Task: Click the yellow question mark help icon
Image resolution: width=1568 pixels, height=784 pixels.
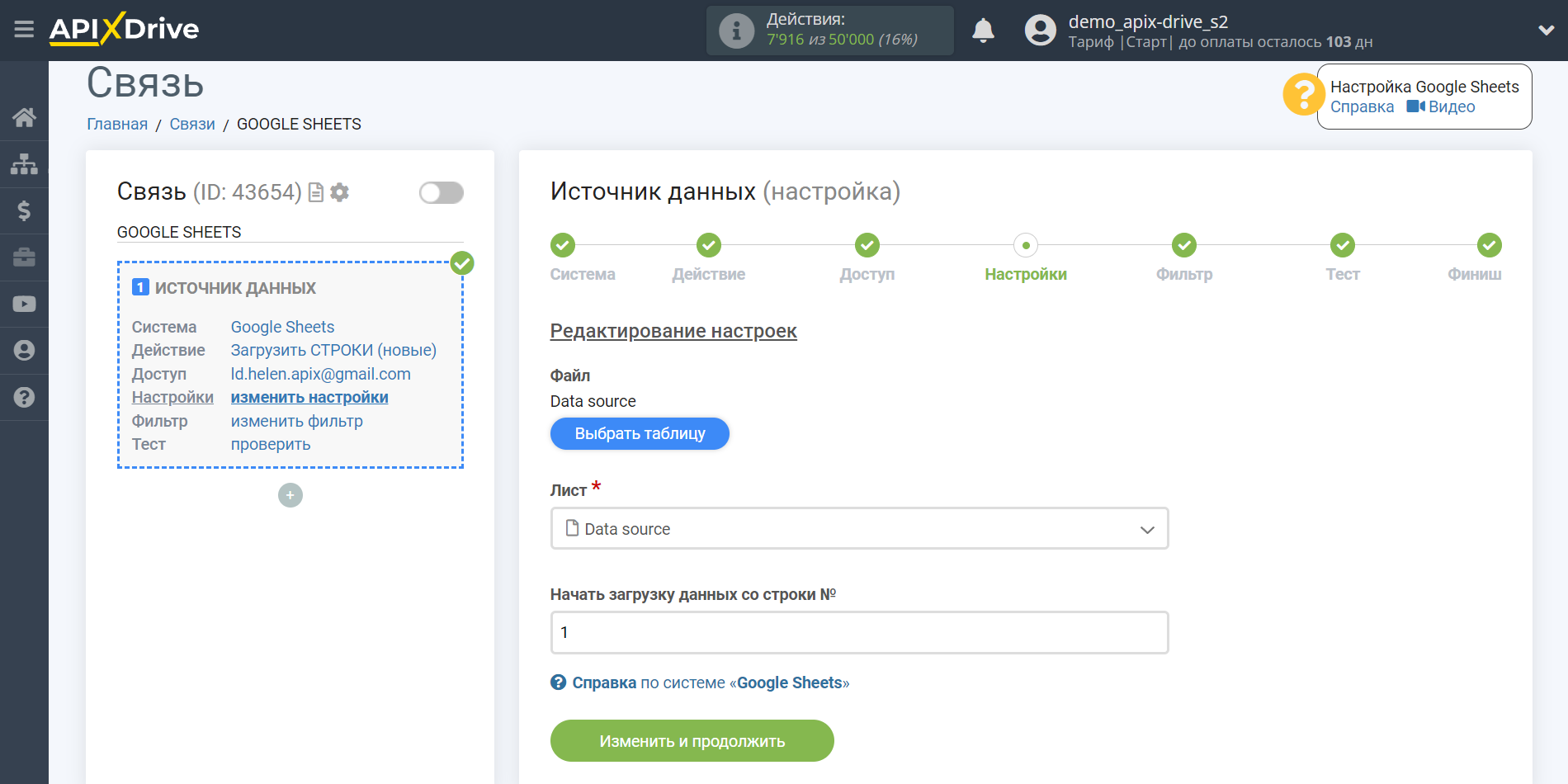Action: pyautogui.click(x=1303, y=95)
